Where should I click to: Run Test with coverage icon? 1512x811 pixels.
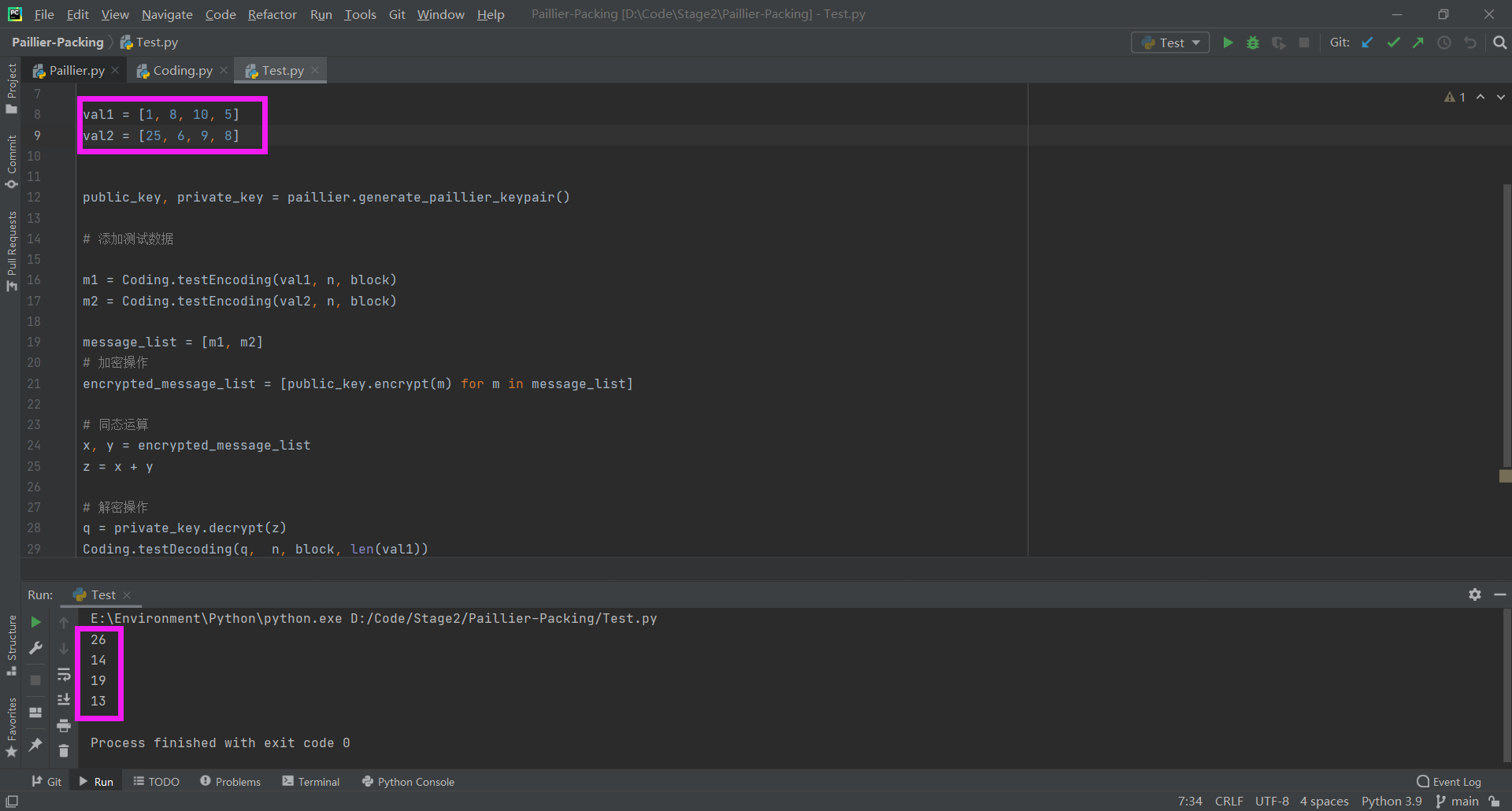pyautogui.click(x=1279, y=43)
